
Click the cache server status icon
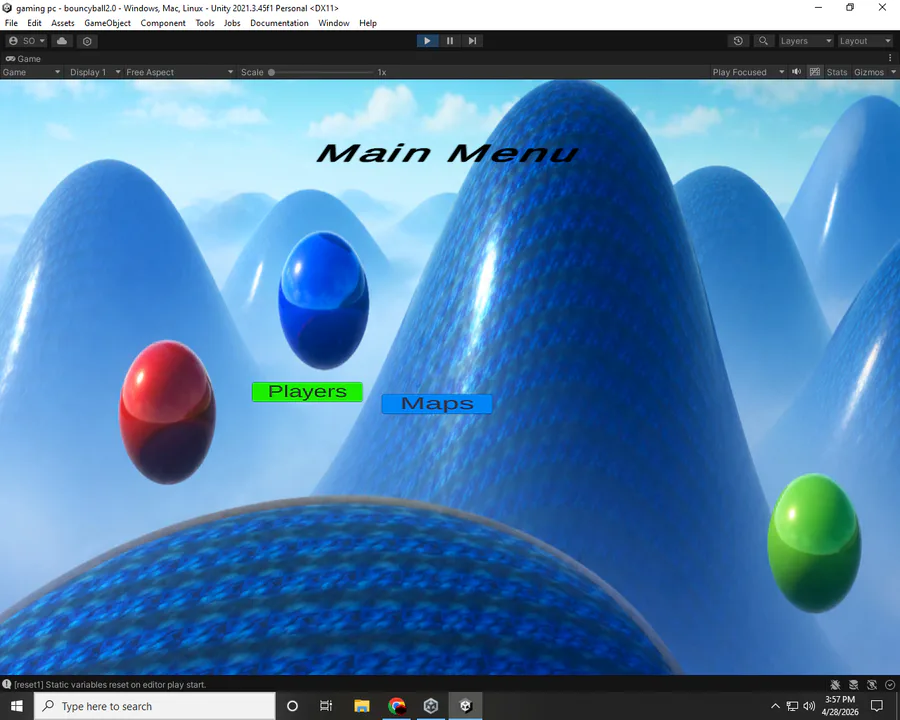854,684
